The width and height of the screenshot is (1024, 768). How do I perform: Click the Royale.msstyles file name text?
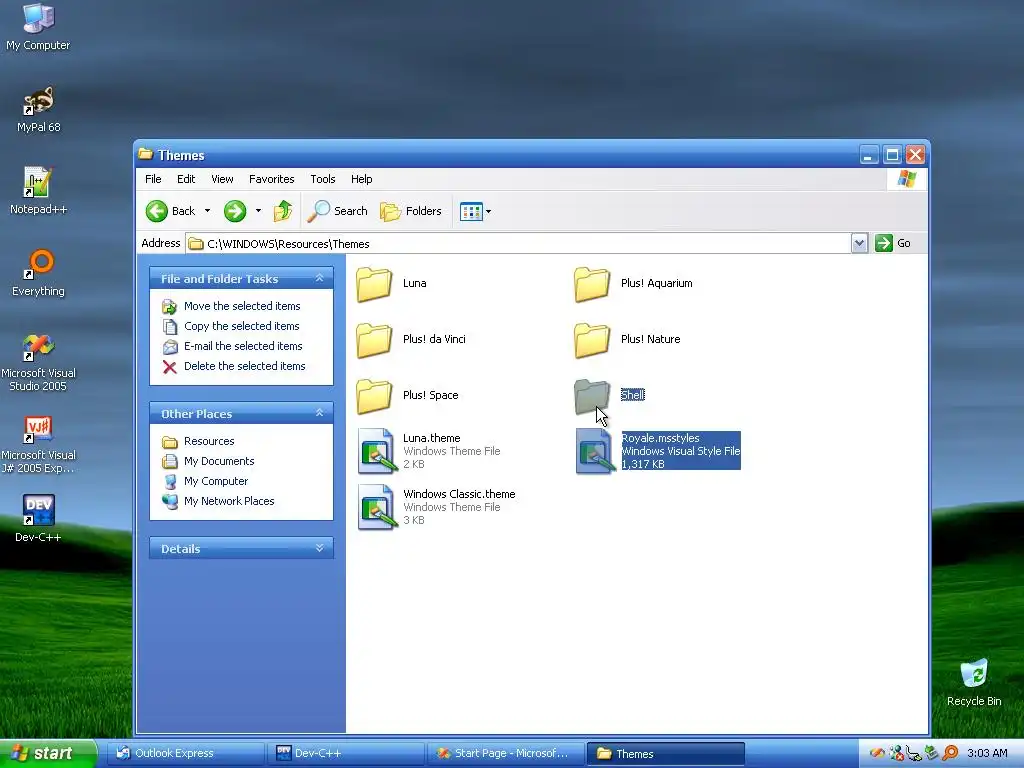click(x=660, y=438)
